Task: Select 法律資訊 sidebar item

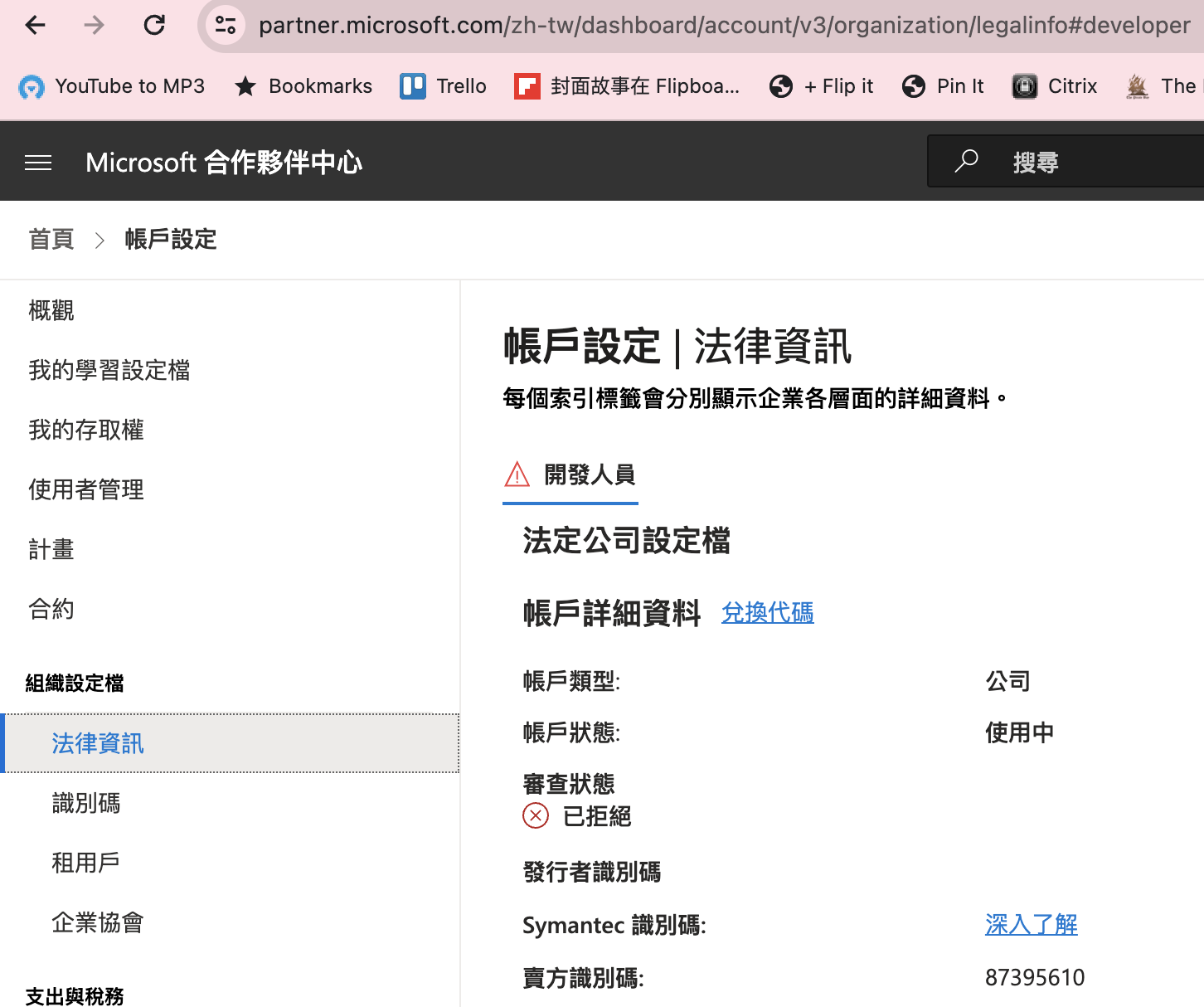Action: [x=231, y=743]
